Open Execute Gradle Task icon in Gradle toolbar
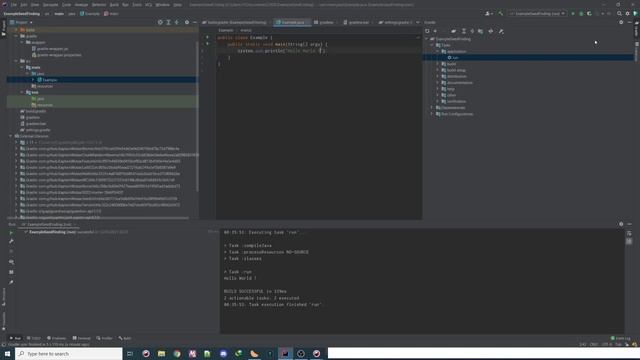Viewport: 640px width, 360px height. click(453, 31)
